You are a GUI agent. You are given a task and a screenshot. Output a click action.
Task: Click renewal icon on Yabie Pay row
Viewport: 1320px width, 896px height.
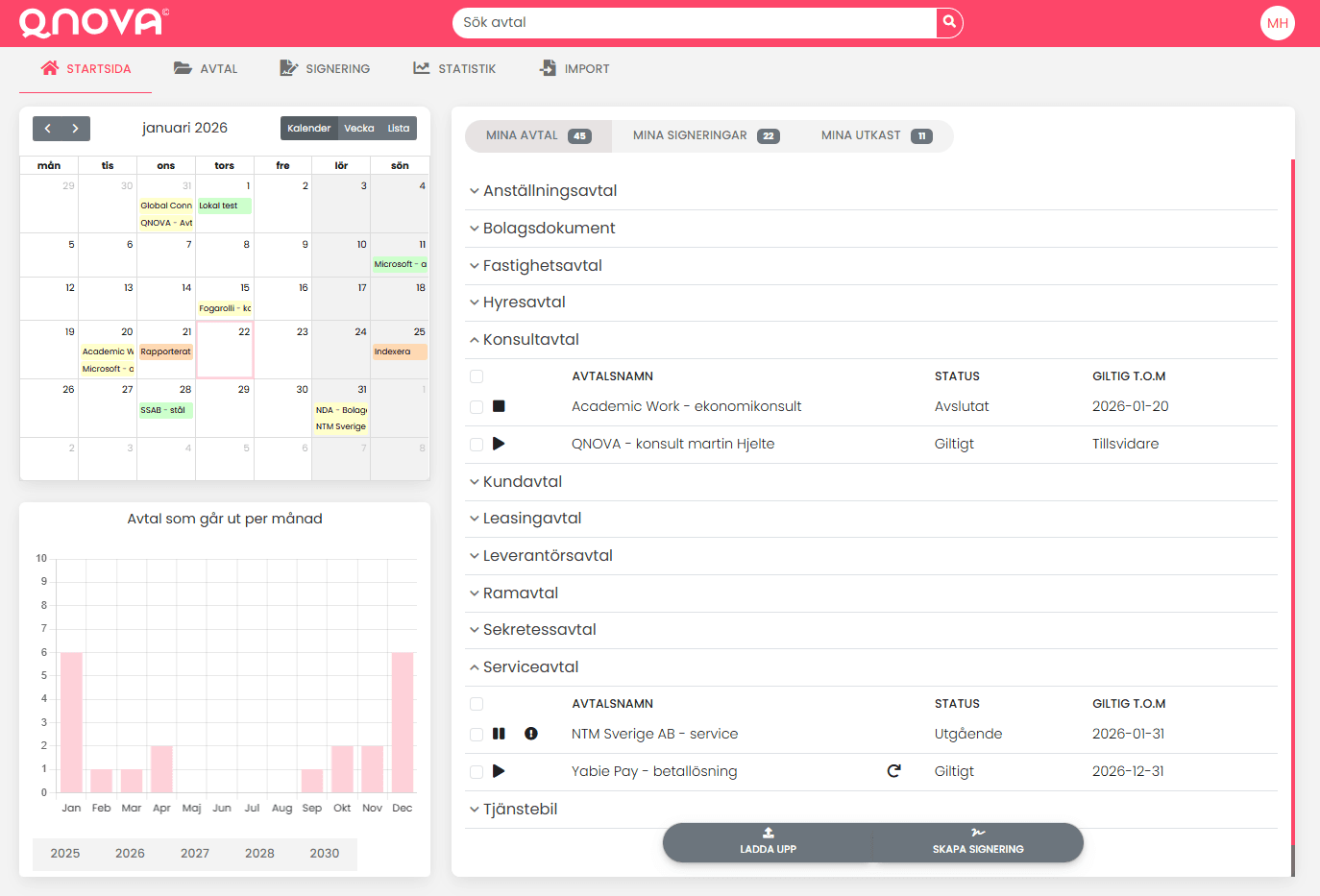tap(893, 771)
